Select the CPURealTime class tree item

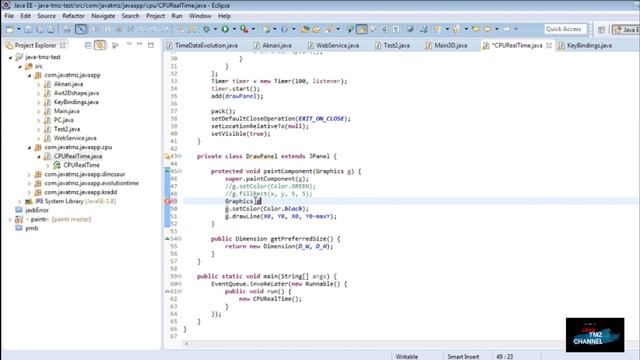[81, 165]
